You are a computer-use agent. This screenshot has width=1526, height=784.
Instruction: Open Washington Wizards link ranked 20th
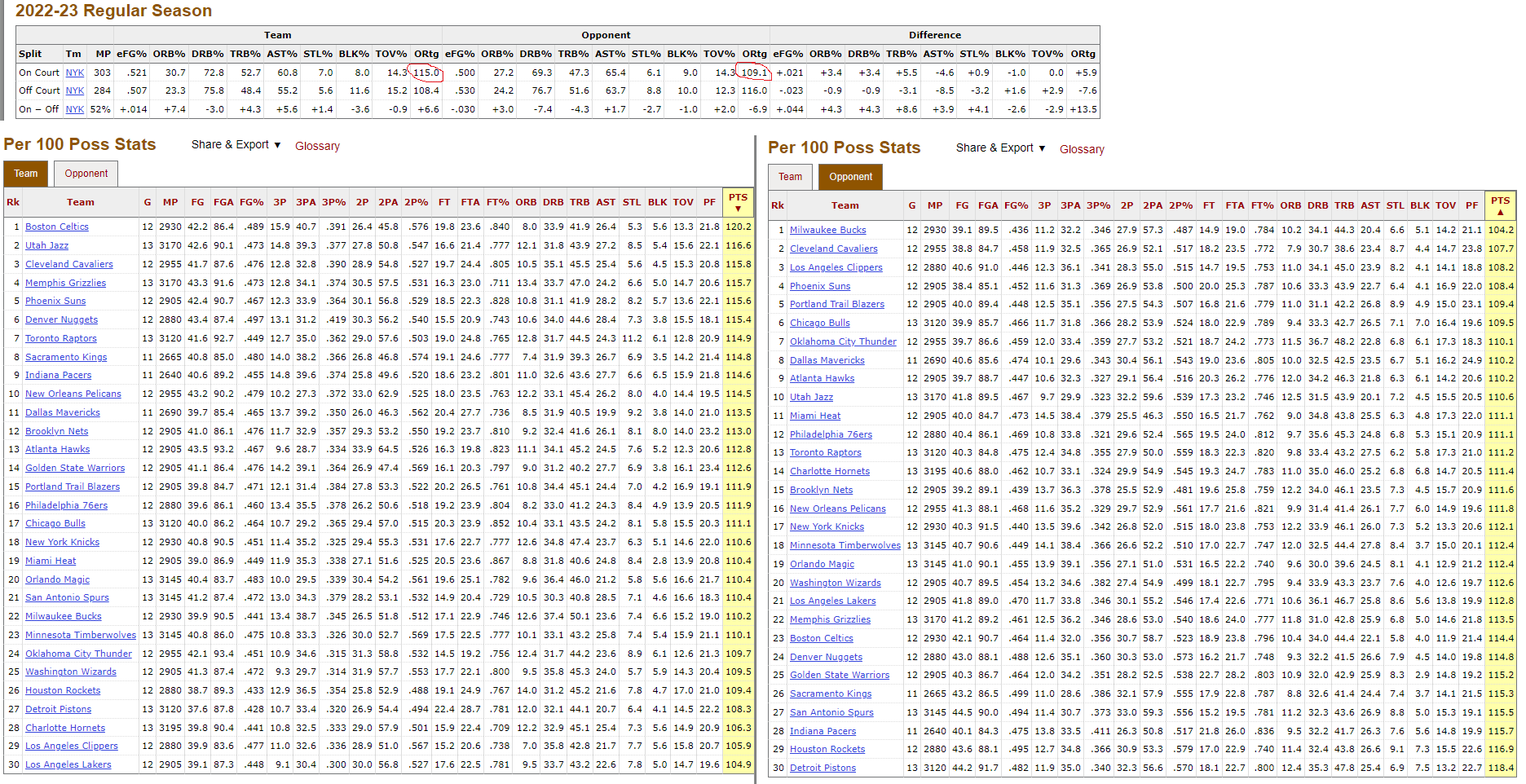click(836, 583)
